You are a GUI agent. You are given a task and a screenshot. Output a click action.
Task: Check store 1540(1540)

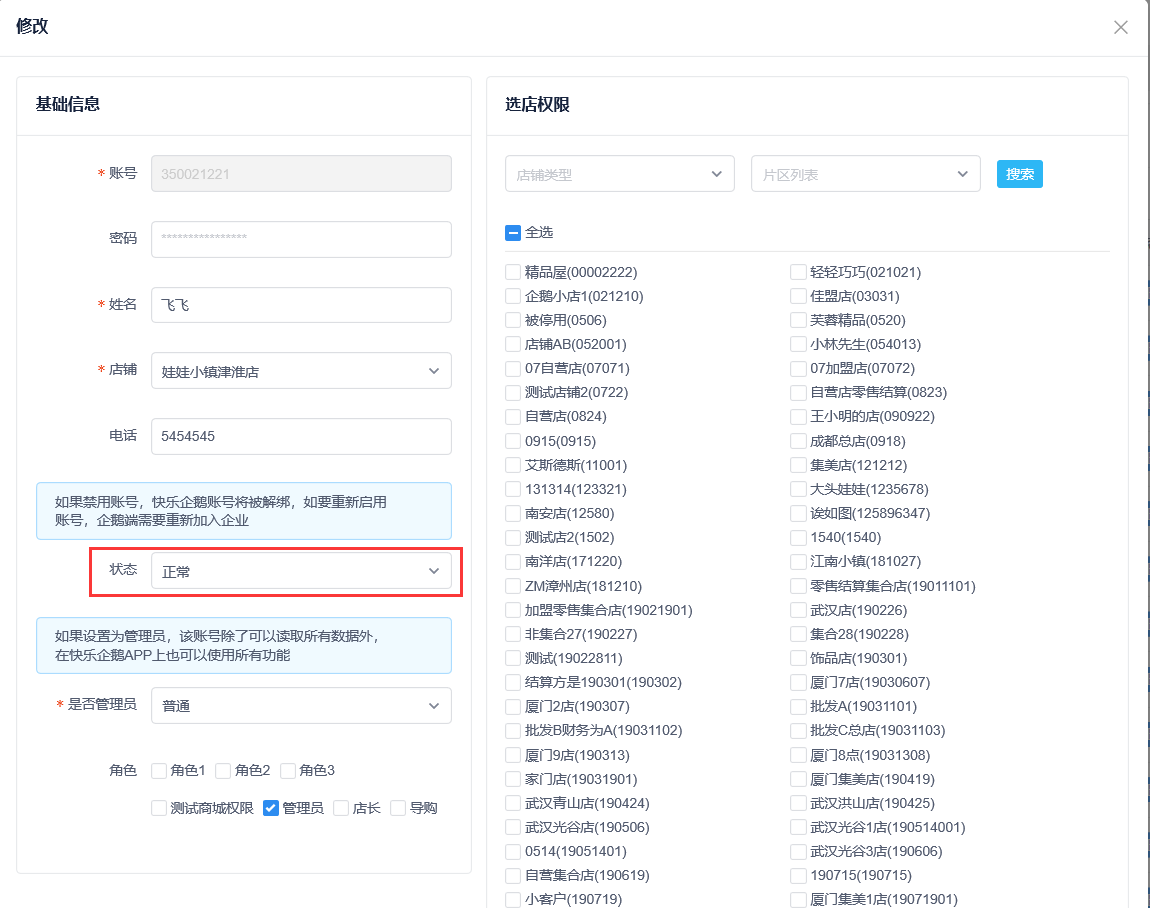coord(798,538)
